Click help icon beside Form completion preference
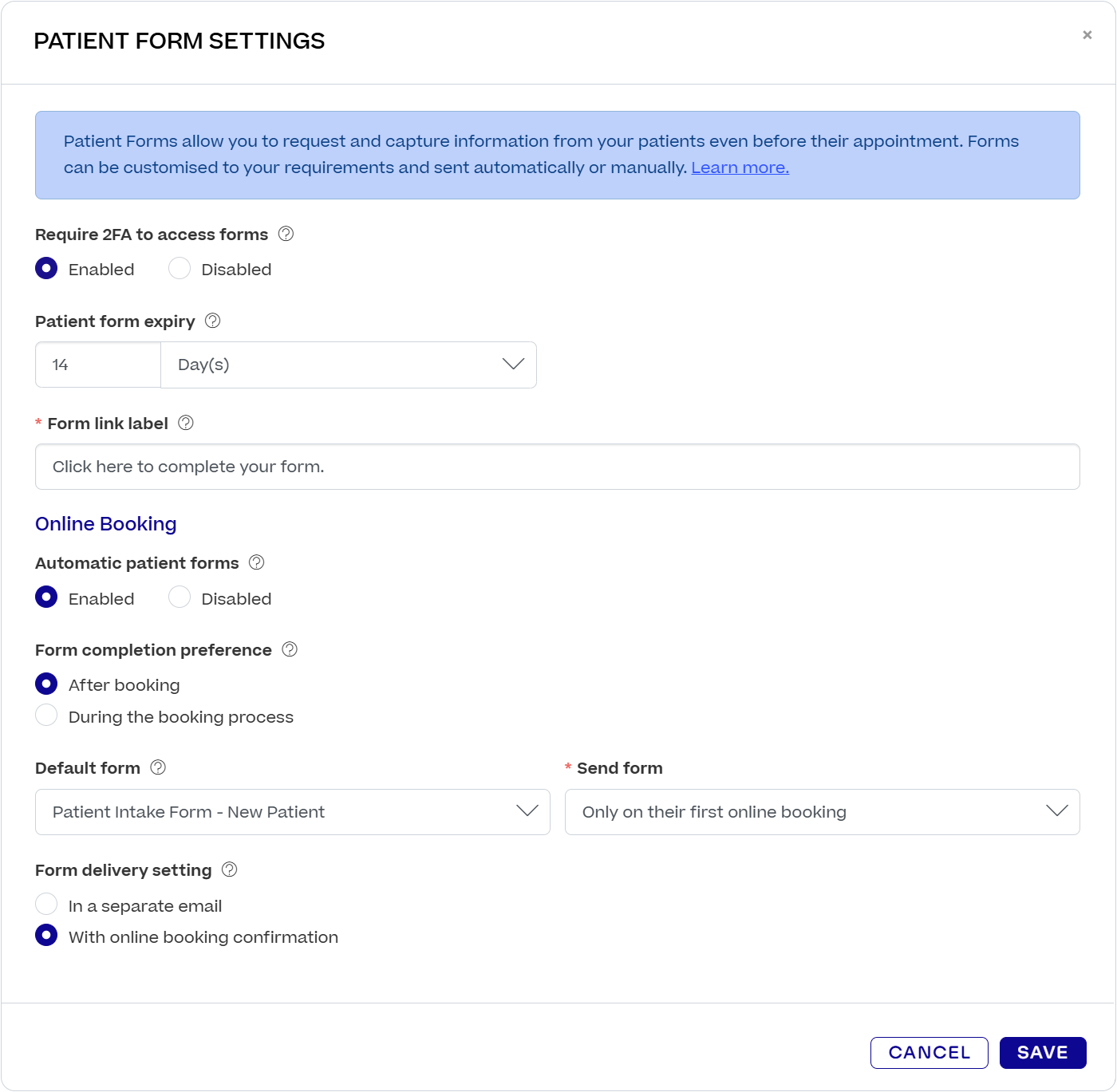Screen dimensions: 1117x1092 coord(290,649)
